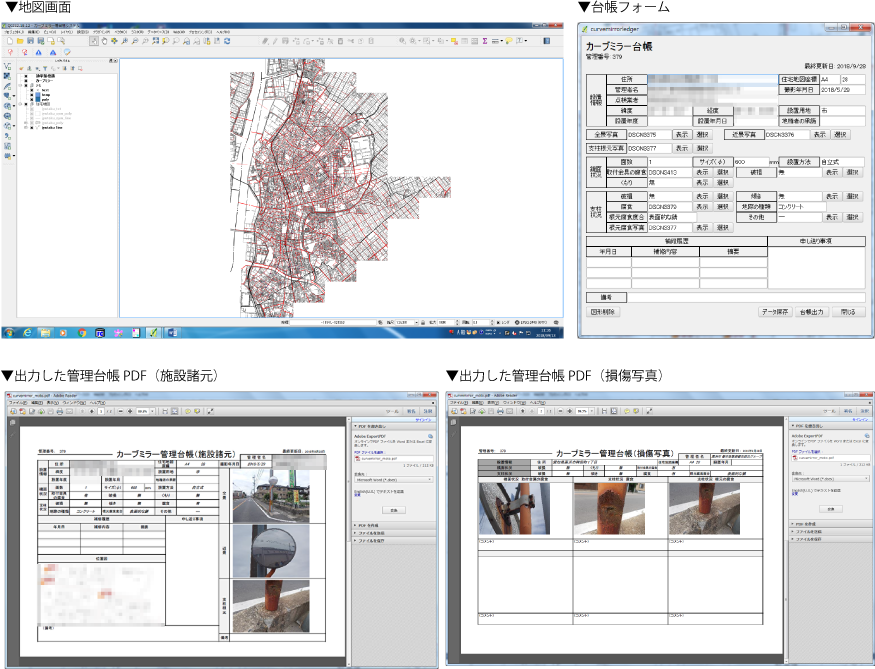Viewport: 875px width, 669px height.
Task: Click the Open Project folder icon in QGIS
Action: 19,41
